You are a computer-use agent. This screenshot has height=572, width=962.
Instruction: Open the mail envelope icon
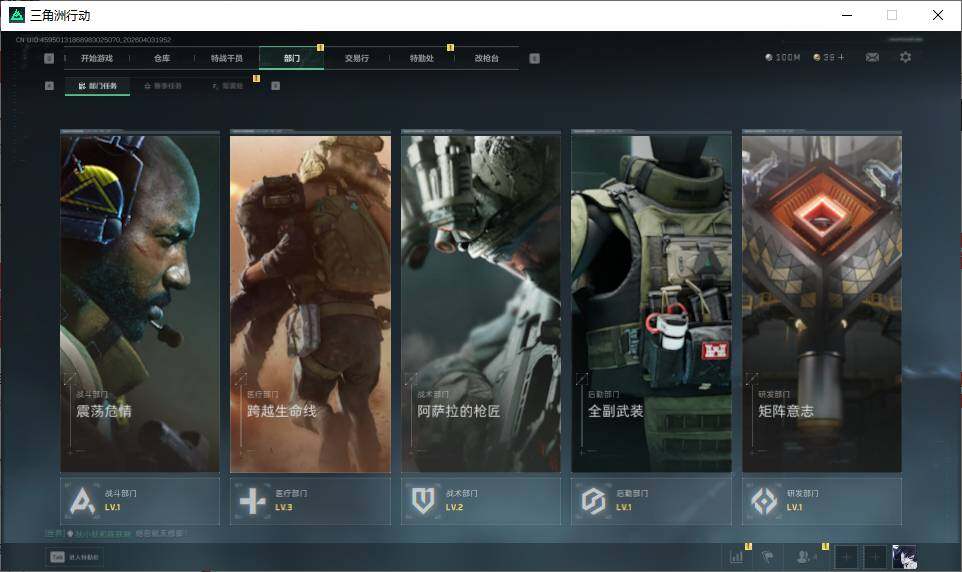pyautogui.click(x=872, y=57)
